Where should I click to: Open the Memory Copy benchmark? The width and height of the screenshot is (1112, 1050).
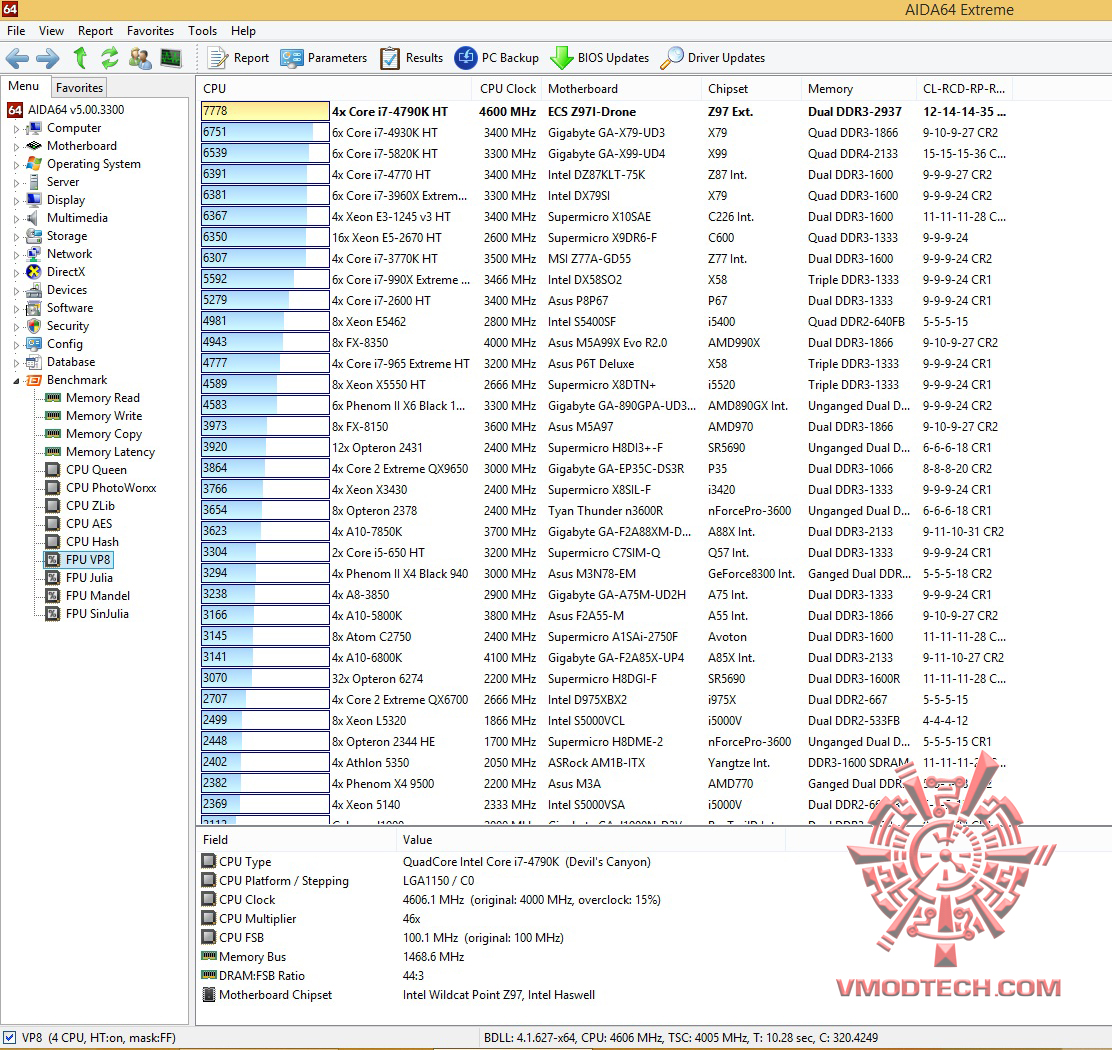[93, 434]
